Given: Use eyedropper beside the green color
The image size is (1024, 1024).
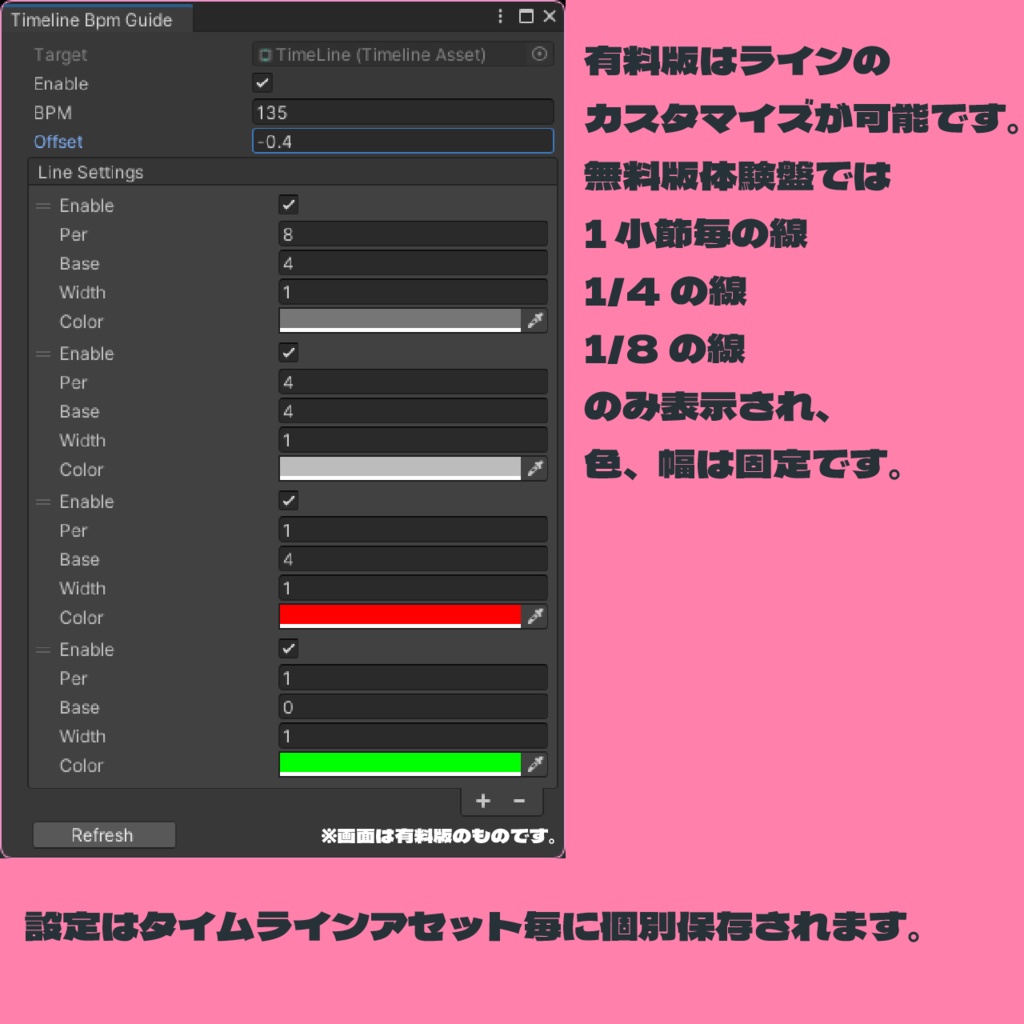Looking at the screenshot, I should tap(536, 765).
